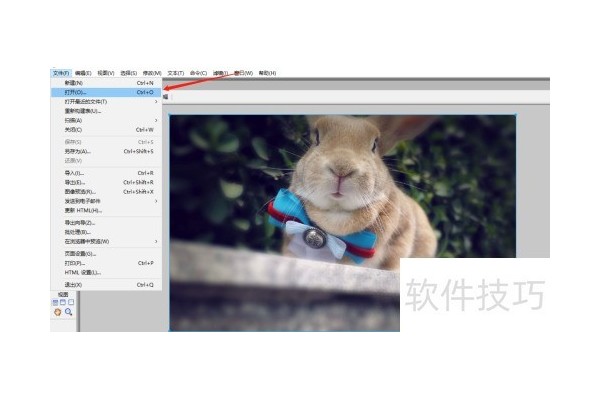Choose 关闭(C) menu entry

pos(106,130)
